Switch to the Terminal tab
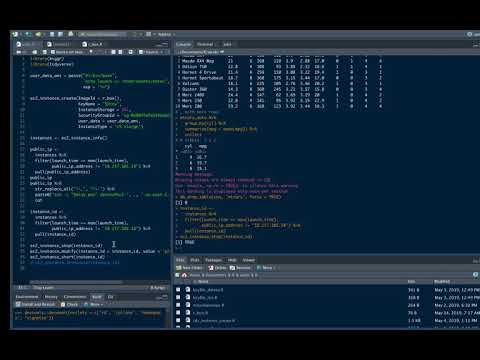Screen dimensions: 480x360 205,44
